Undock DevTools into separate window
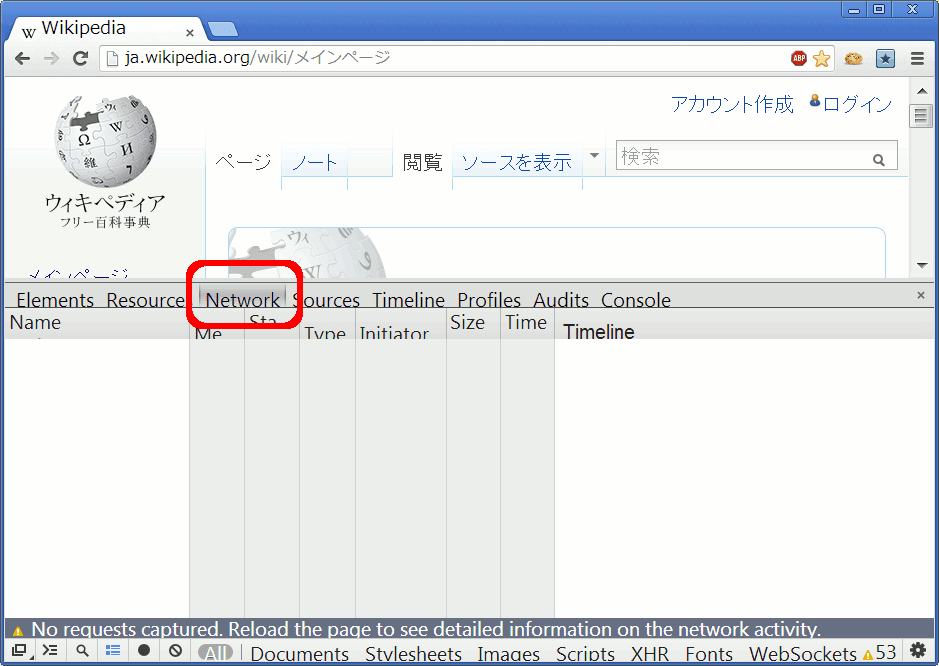The width and height of the screenshot is (939, 666). (20, 650)
